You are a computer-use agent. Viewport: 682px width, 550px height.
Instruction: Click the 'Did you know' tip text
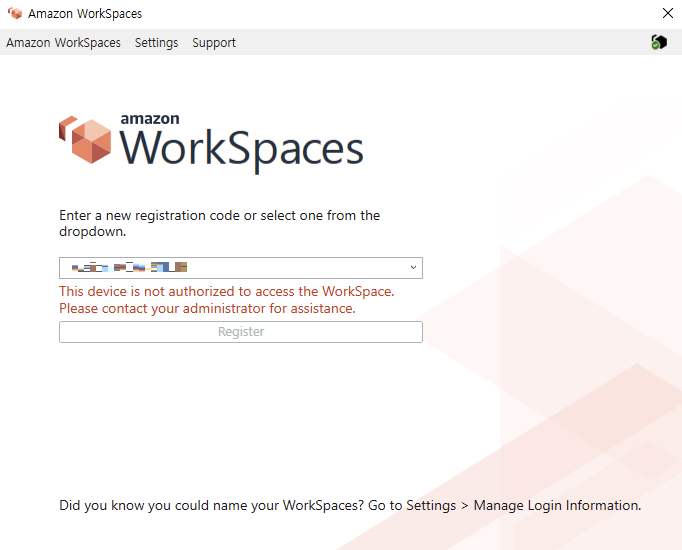(350, 505)
